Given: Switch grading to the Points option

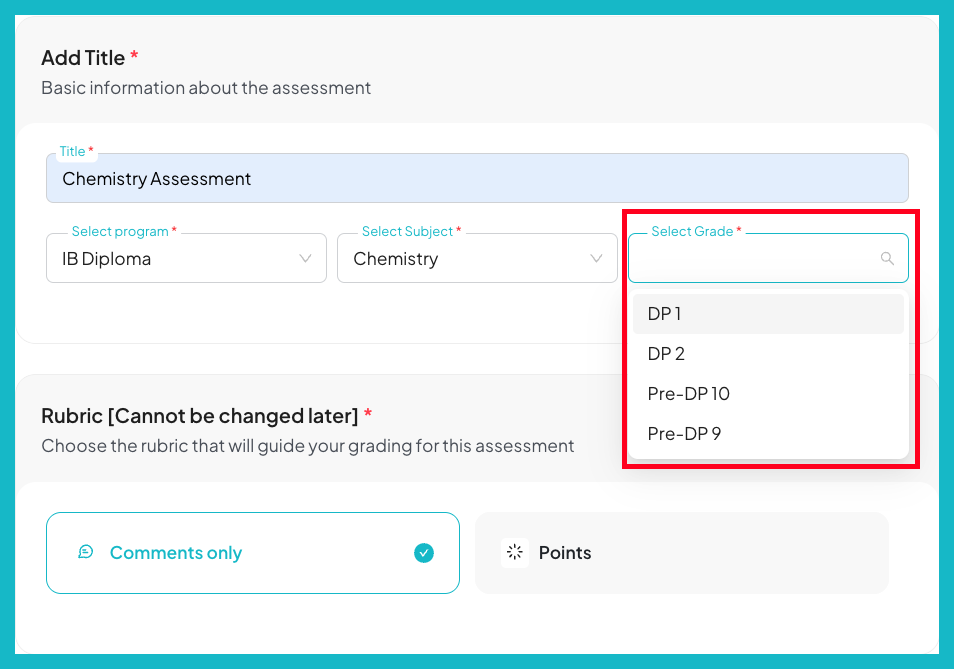Looking at the screenshot, I should (x=681, y=552).
